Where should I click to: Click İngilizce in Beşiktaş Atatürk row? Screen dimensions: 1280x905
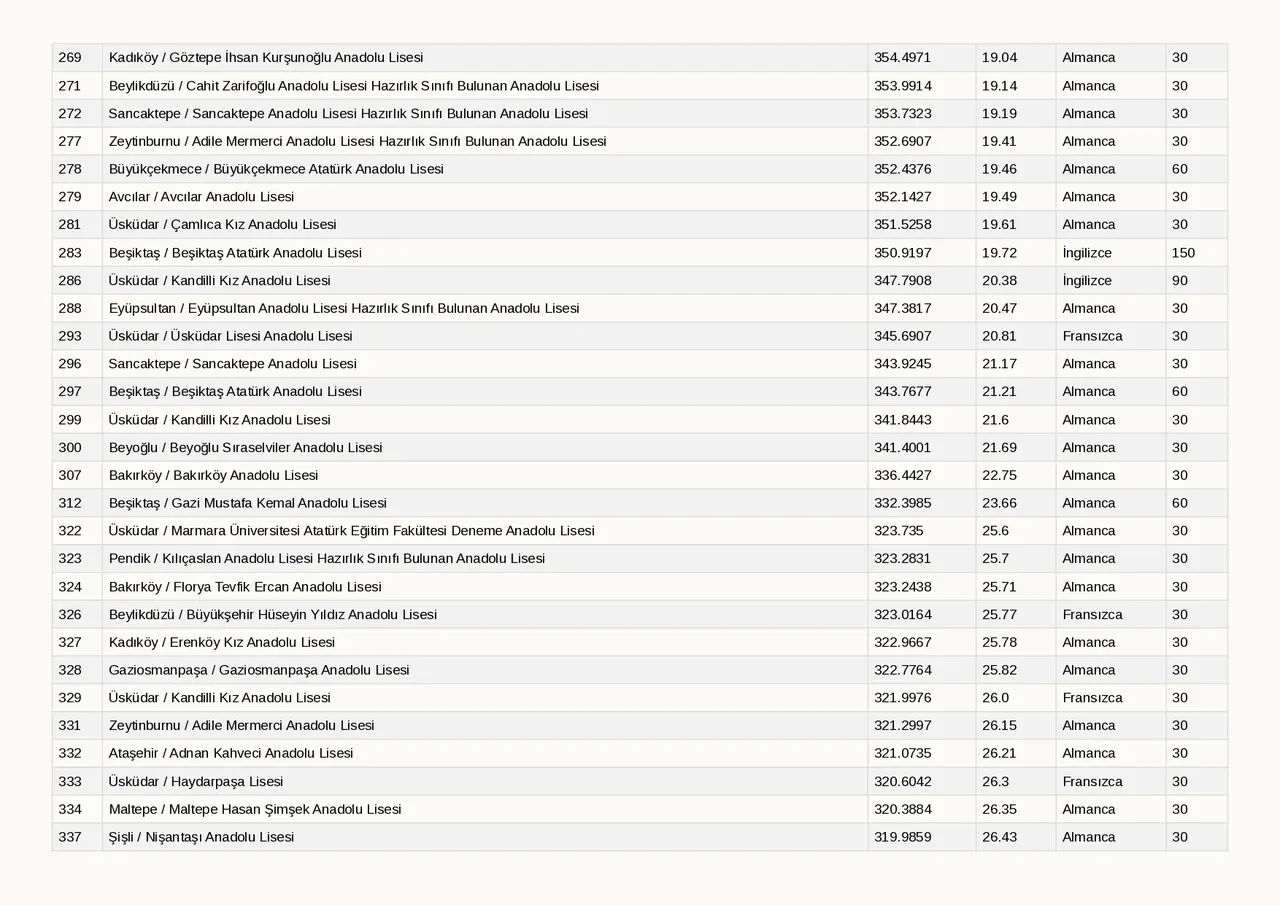[1087, 253]
